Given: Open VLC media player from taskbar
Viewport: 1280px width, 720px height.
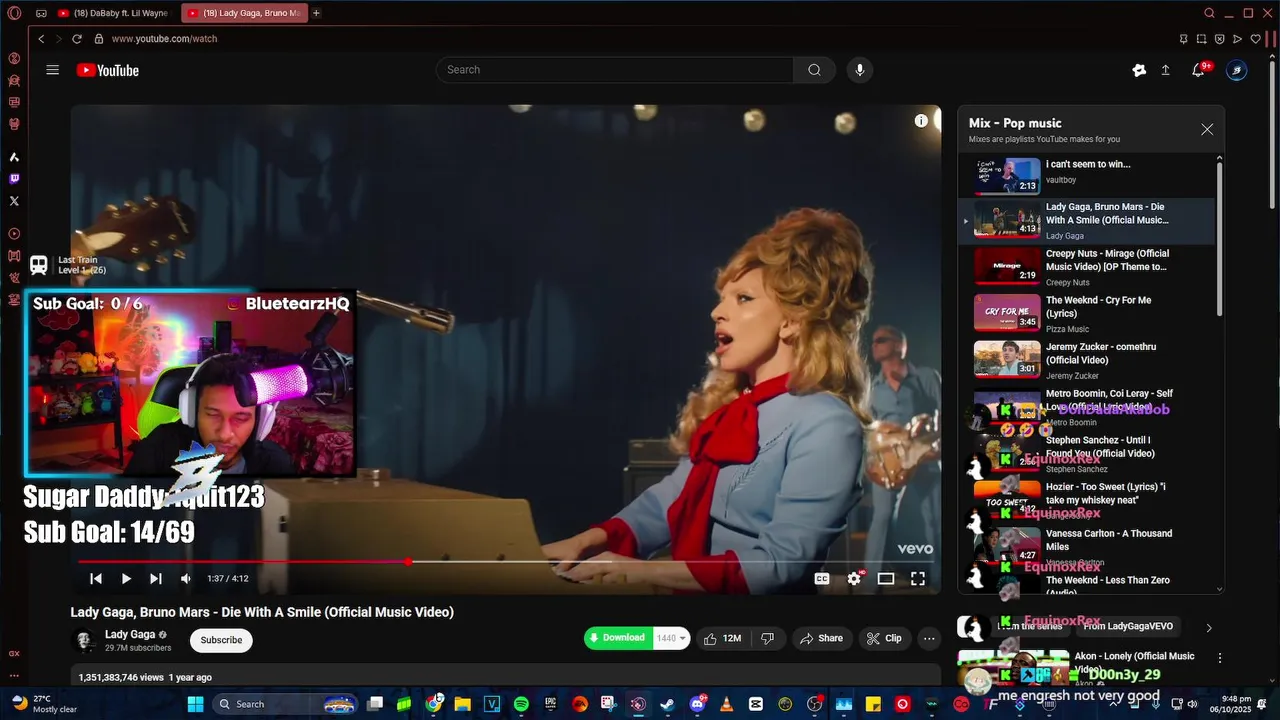Looking at the screenshot, I should pyautogui.click(x=726, y=704).
